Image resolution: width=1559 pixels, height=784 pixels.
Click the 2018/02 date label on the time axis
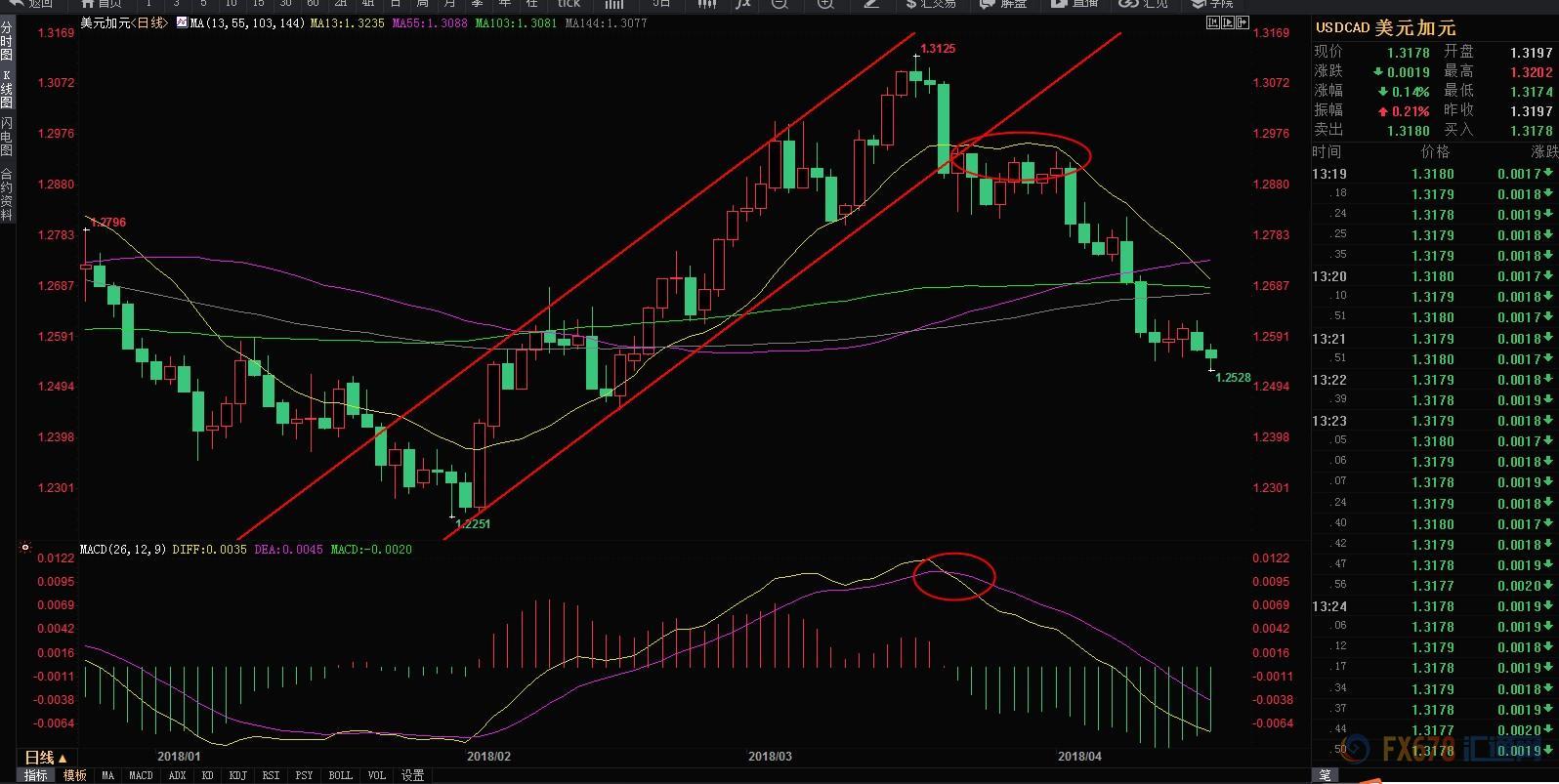pyautogui.click(x=488, y=757)
